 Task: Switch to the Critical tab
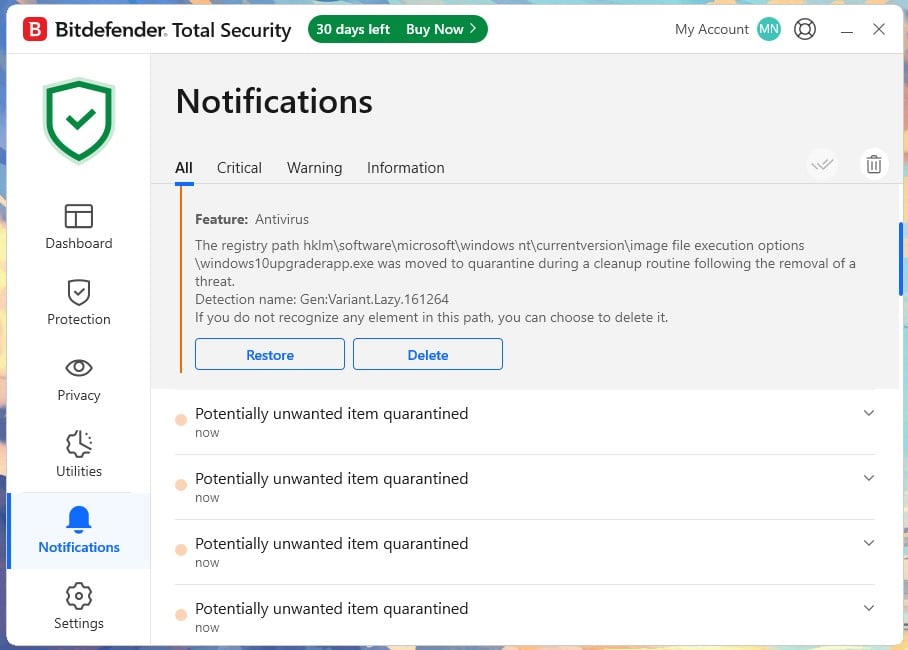tap(239, 168)
